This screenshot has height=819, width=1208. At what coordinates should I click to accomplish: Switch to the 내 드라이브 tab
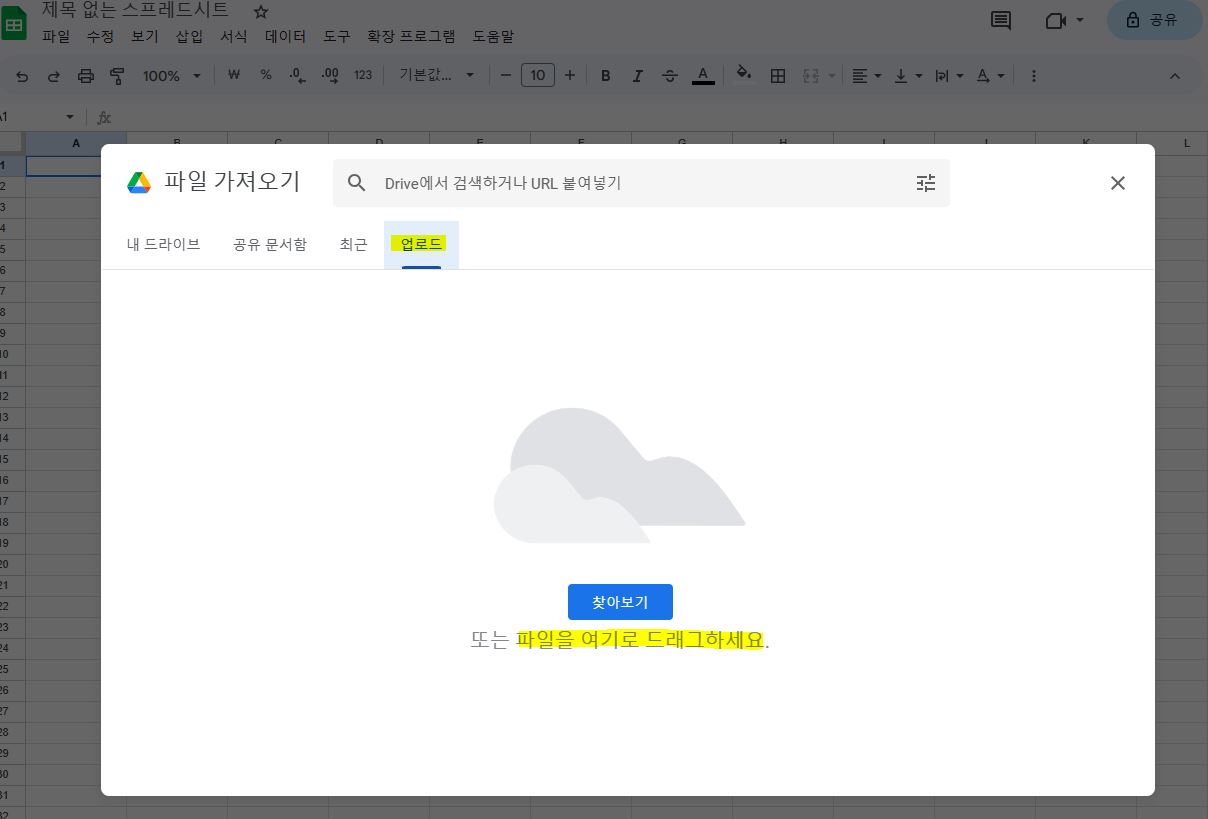[x=164, y=244]
